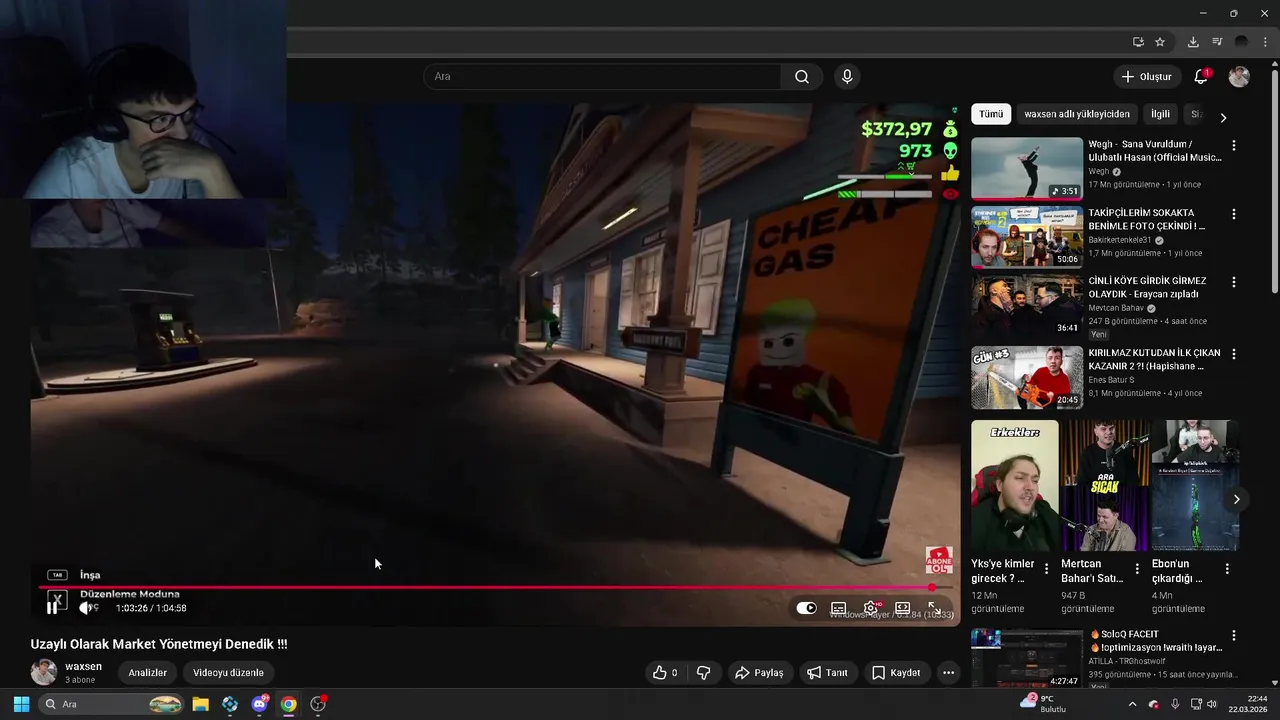1280x720 pixels.
Task: Switch to Chrome in the taskbar
Action: tap(288, 704)
